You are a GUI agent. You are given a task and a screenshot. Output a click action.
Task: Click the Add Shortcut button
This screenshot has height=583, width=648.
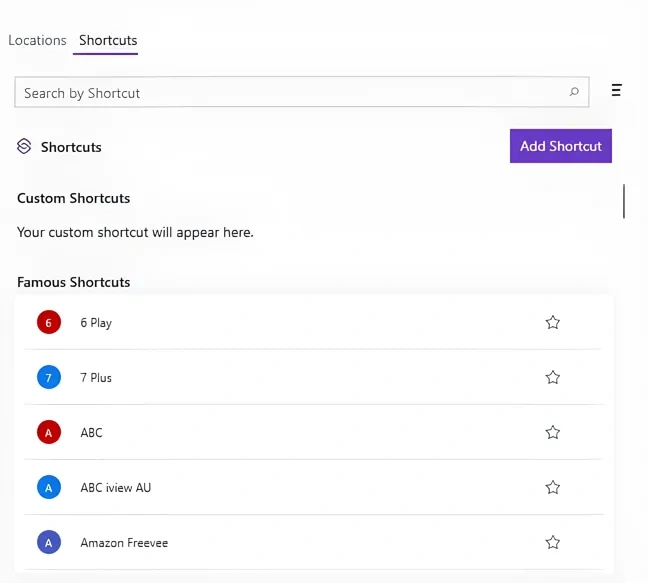click(560, 146)
